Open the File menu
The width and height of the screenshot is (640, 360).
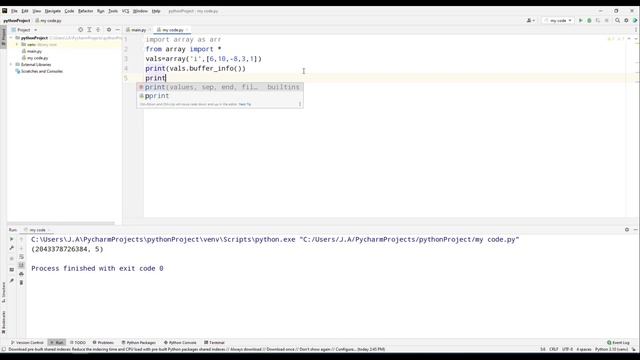pyautogui.click(x=14, y=11)
